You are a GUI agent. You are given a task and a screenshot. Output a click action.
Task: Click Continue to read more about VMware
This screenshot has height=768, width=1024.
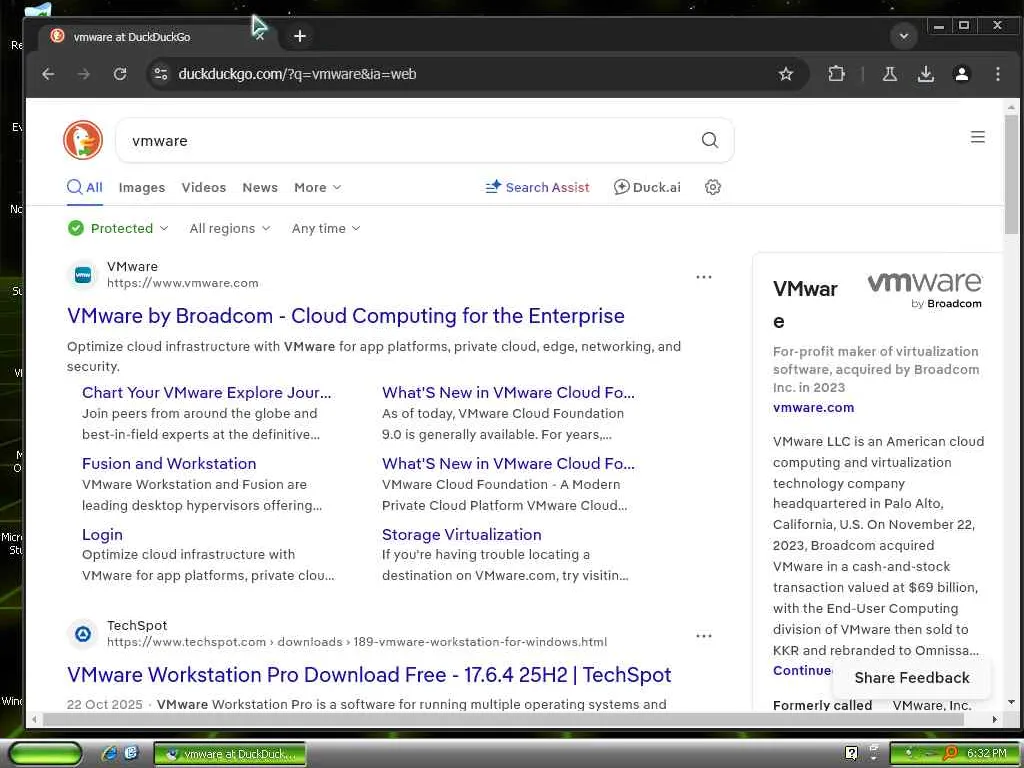802,671
